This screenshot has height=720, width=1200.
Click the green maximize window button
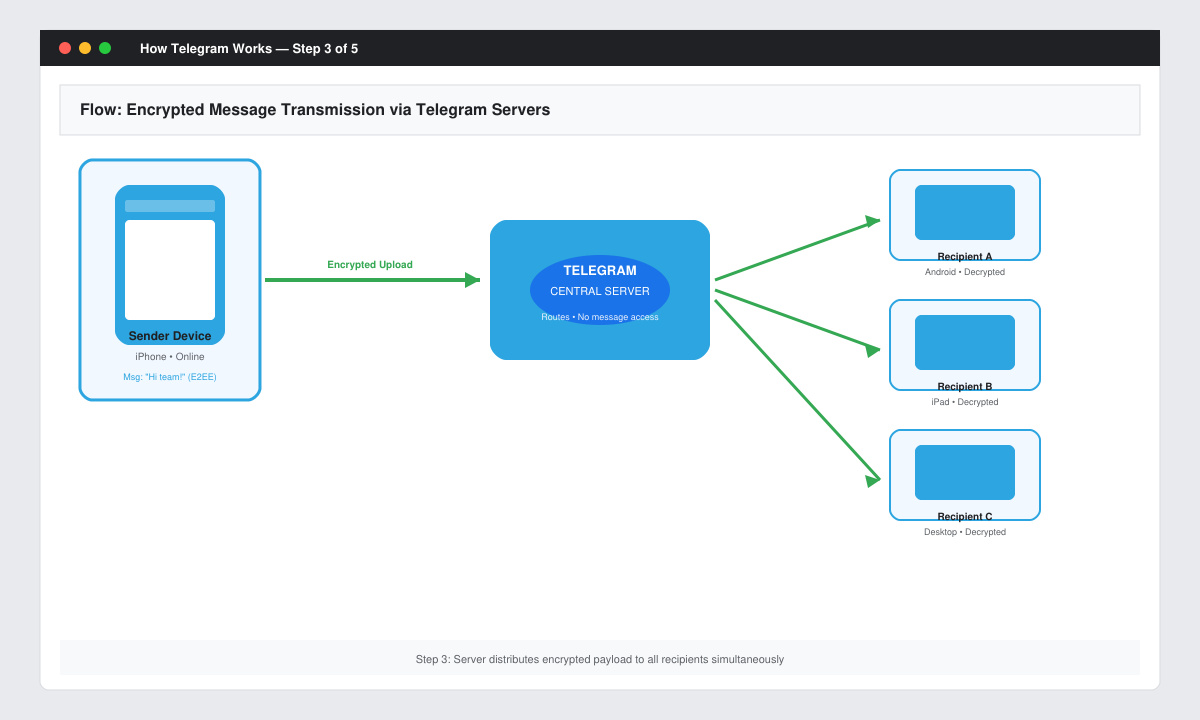[105, 48]
